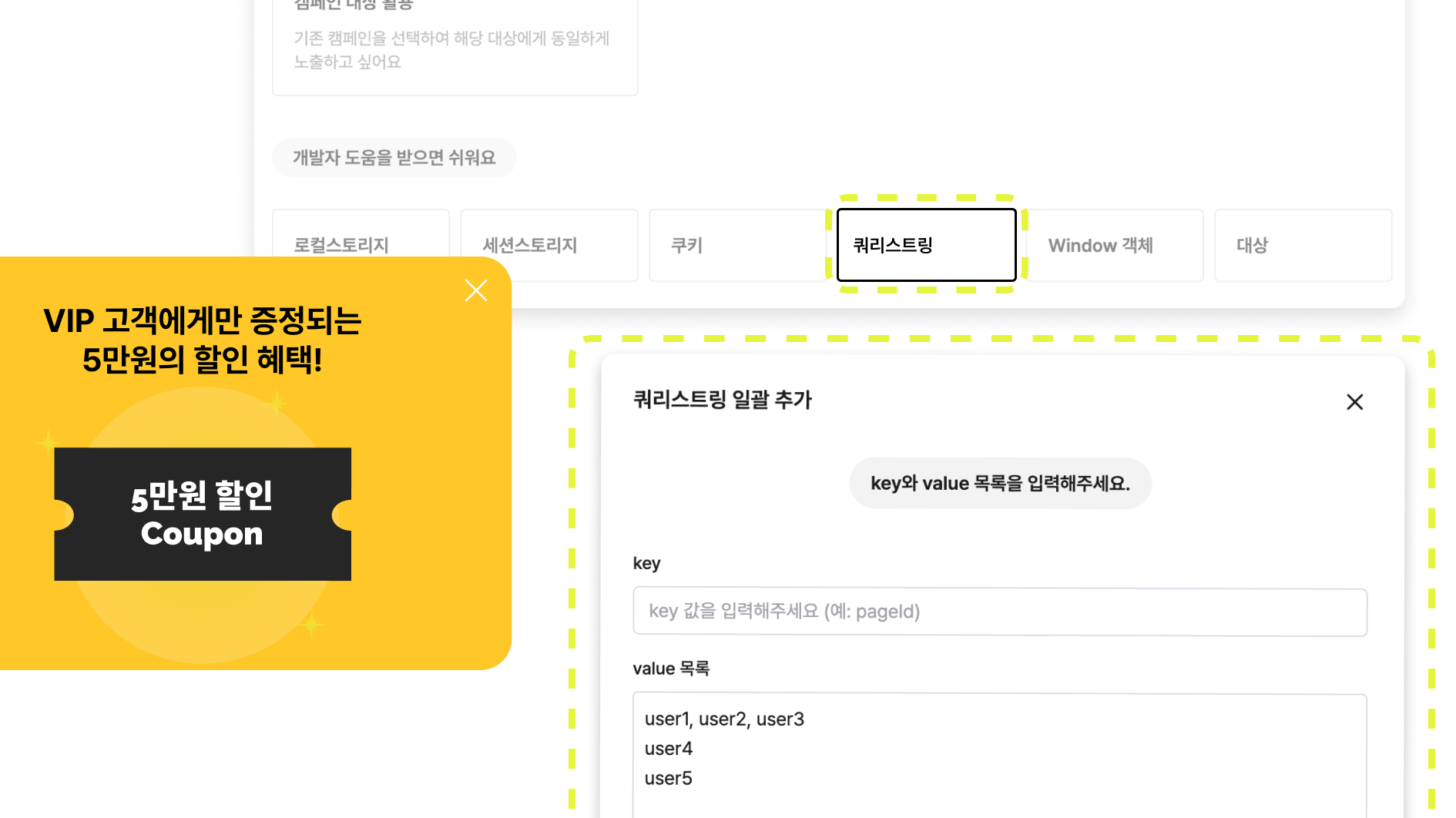This screenshot has height=818, width=1456.
Task: Close the 쿼리스트링 일괄 추가 dialog
Action: coord(1354,402)
